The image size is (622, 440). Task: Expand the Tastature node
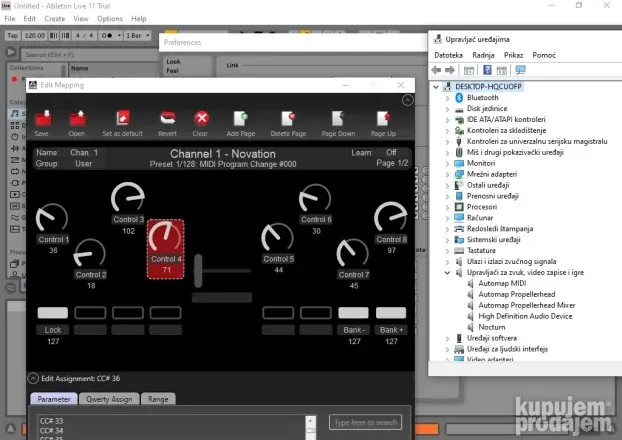point(447,251)
